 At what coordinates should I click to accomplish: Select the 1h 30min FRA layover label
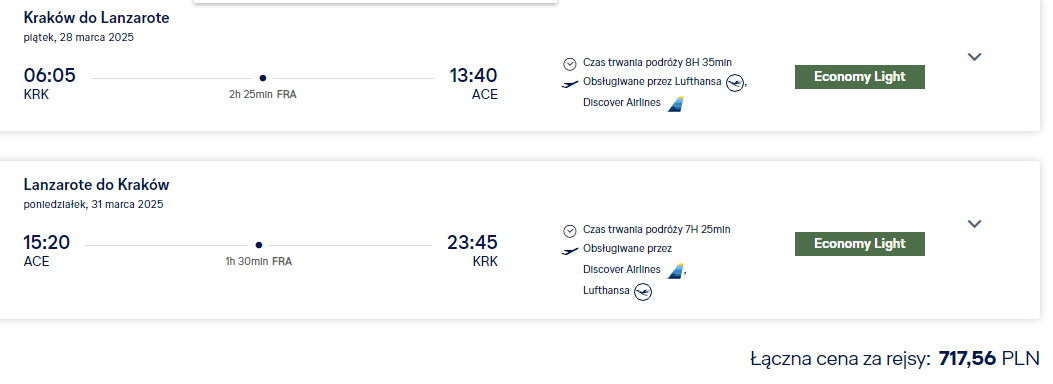click(x=259, y=262)
